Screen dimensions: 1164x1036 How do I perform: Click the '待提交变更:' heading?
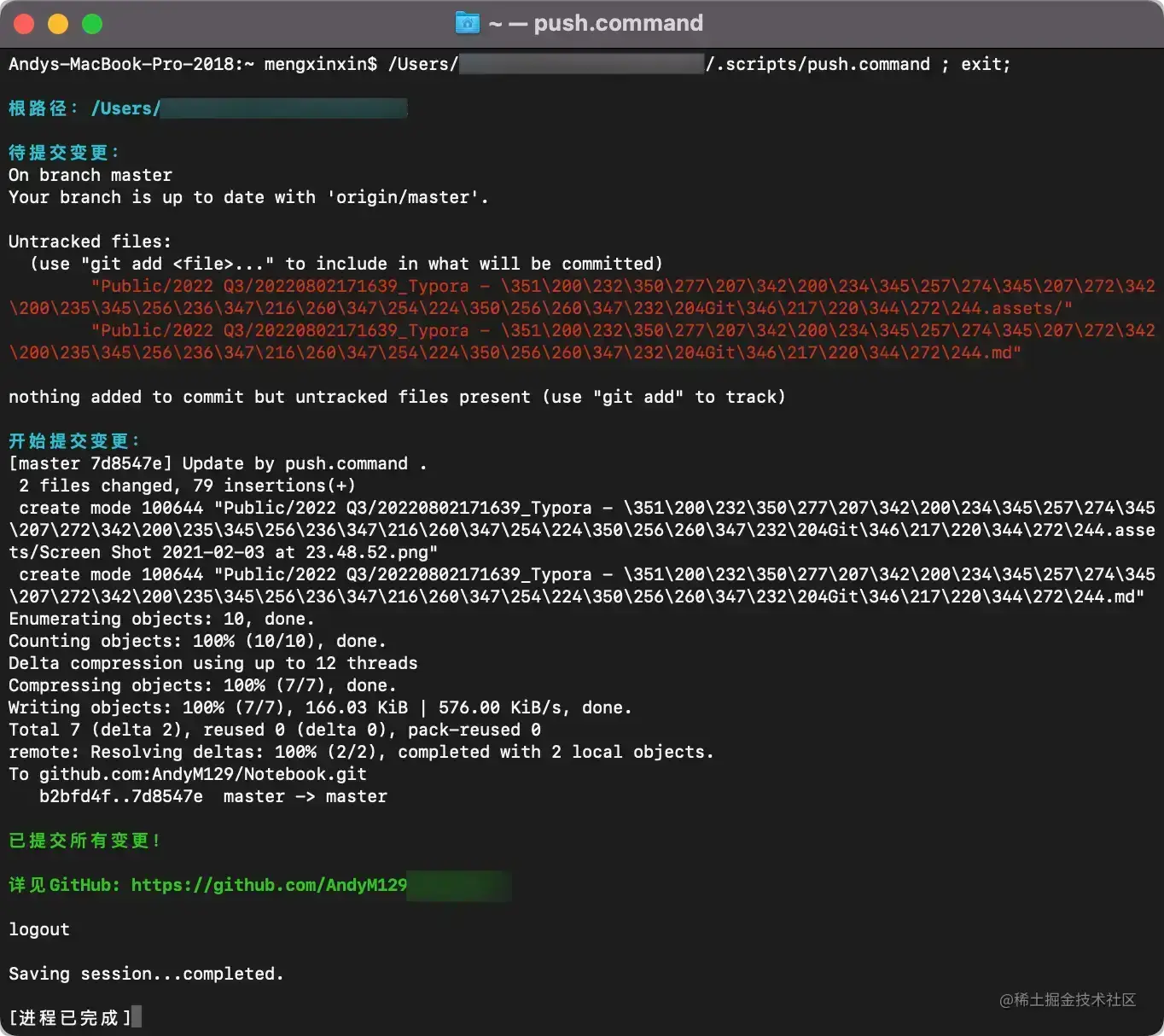point(64,153)
